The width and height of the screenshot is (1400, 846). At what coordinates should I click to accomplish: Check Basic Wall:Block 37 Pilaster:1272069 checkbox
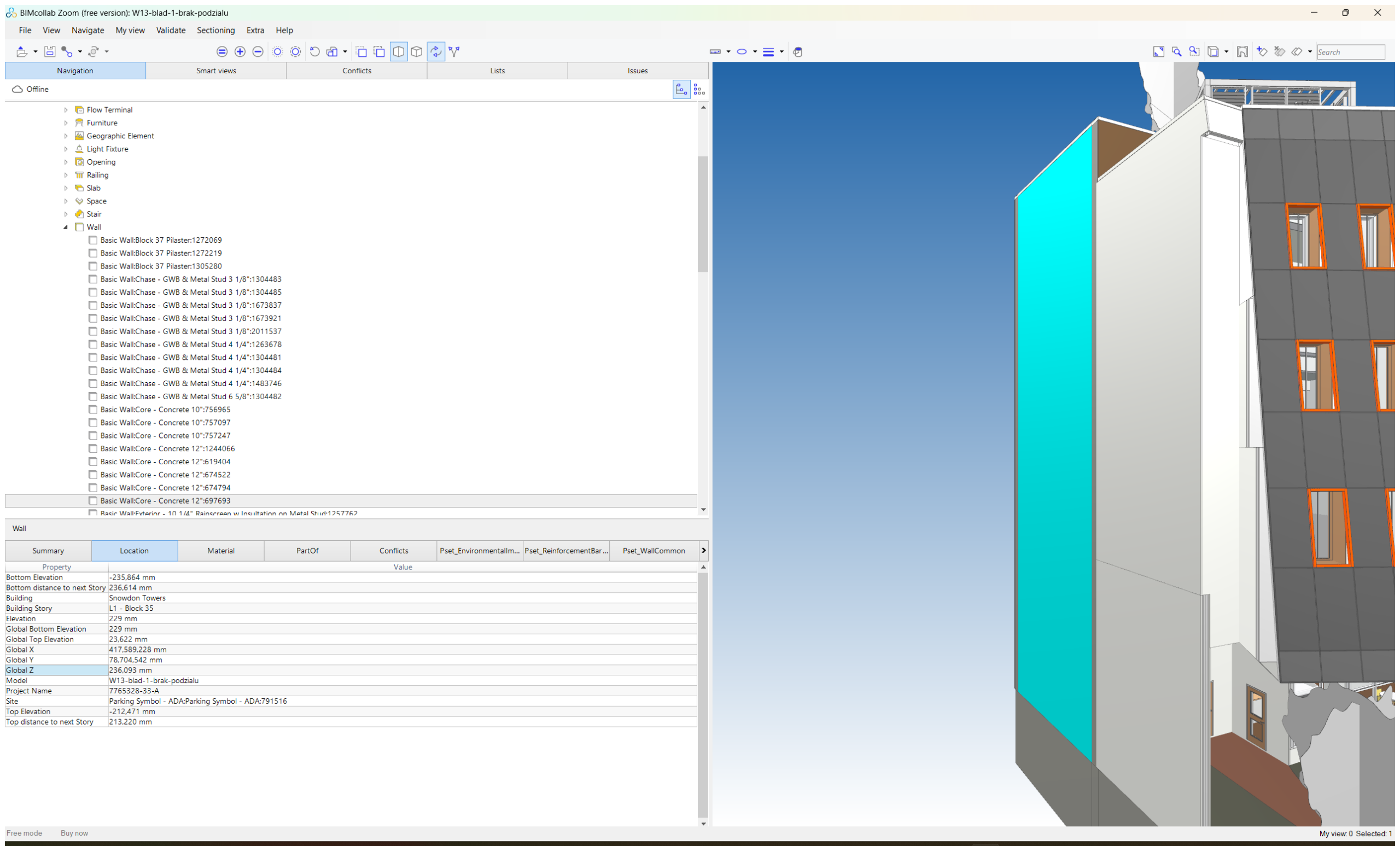point(93,240)
